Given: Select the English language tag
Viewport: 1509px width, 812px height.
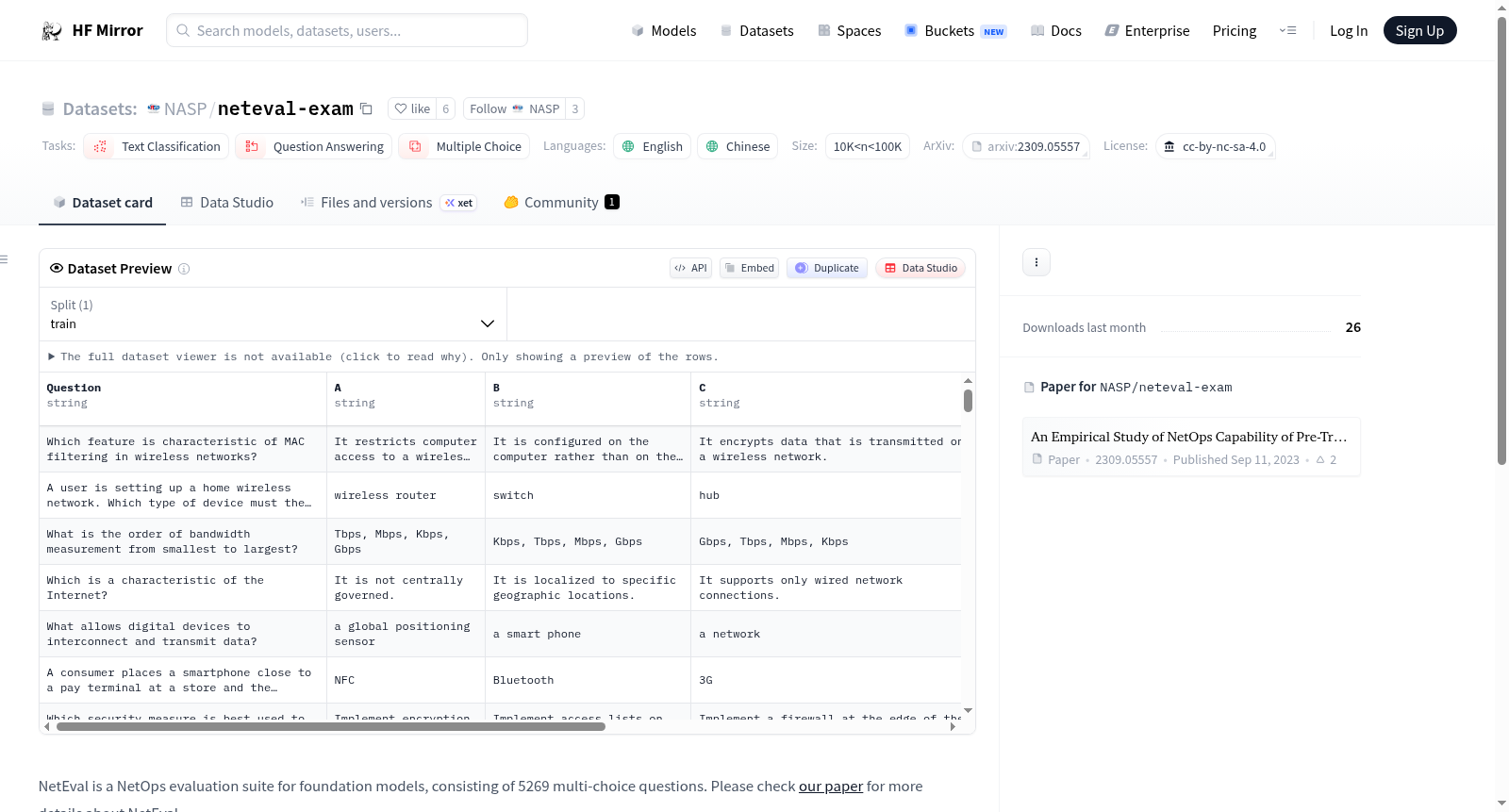Looking at the screenshot, I should tap(653, 147).
